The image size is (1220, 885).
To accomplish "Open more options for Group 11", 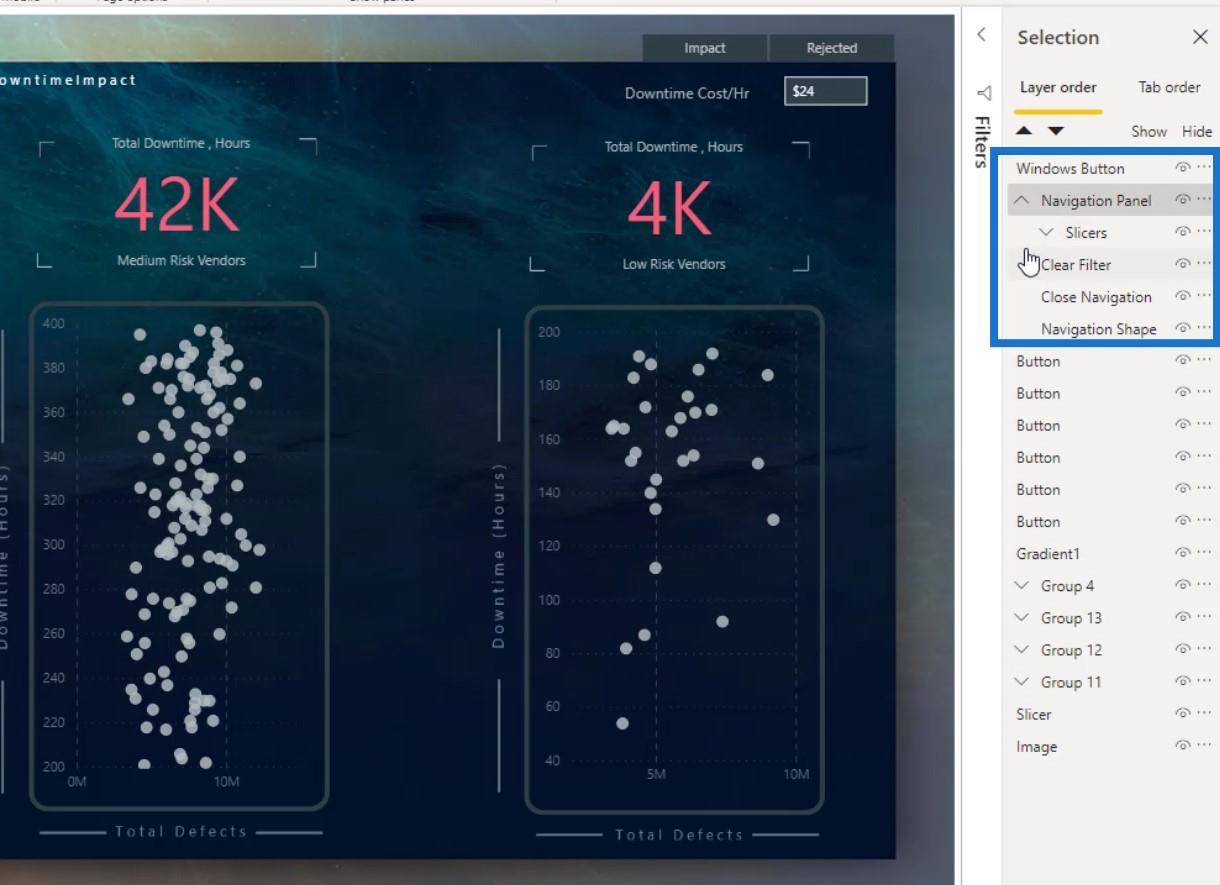I will 1204,681.
